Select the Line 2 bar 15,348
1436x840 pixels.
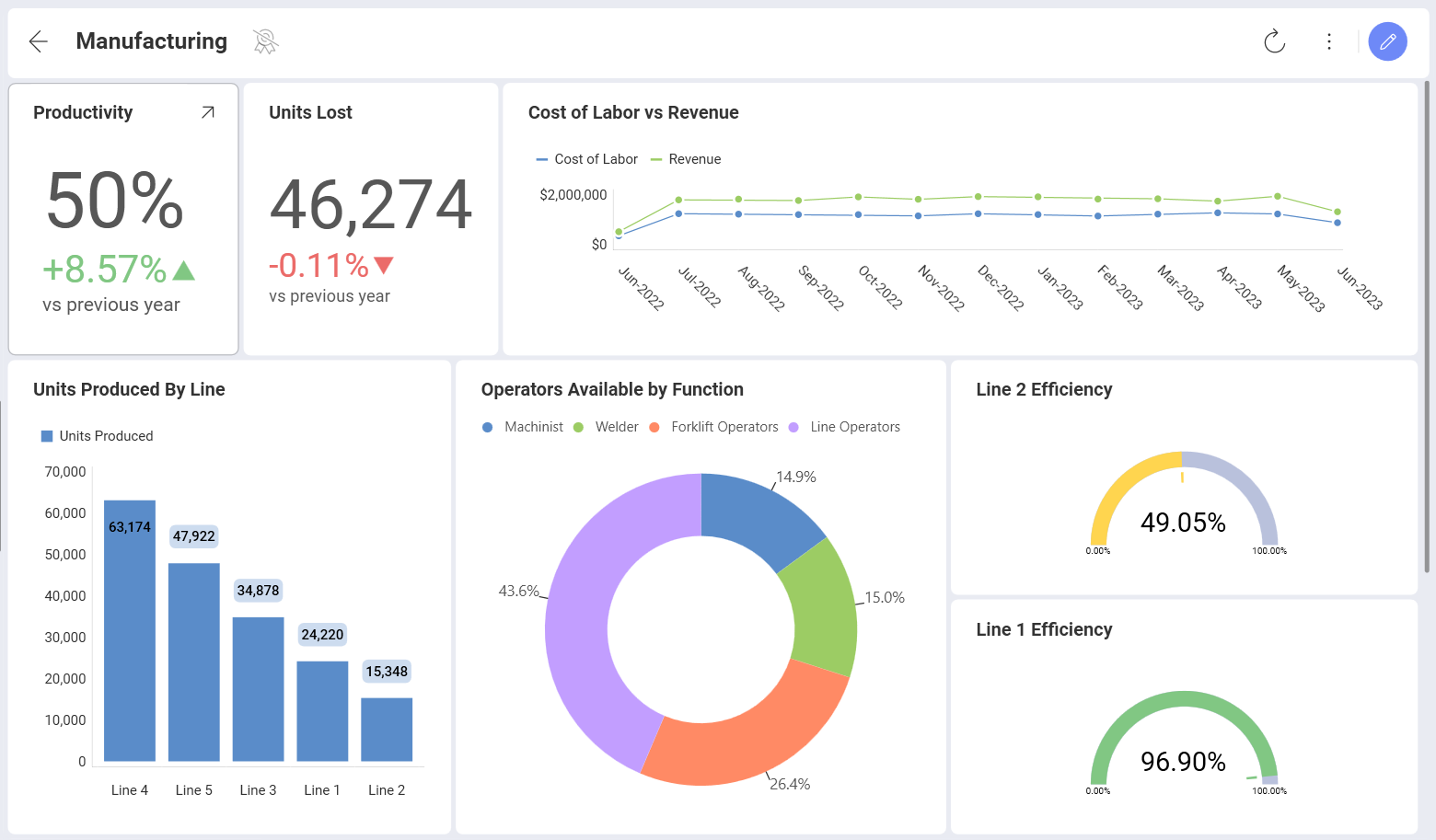point(387,730)
